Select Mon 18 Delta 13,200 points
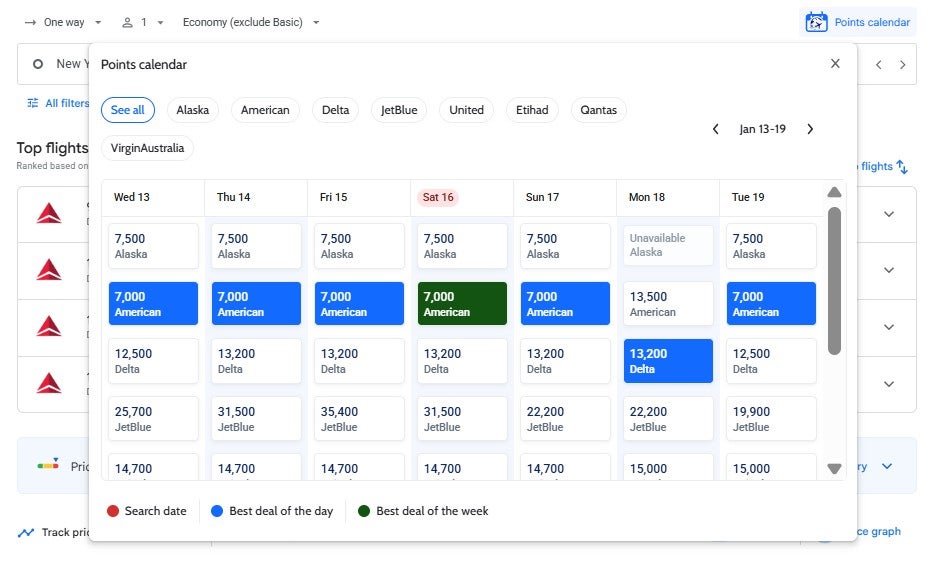Viewport: 946px width, 561px height. tap(668, 361)
